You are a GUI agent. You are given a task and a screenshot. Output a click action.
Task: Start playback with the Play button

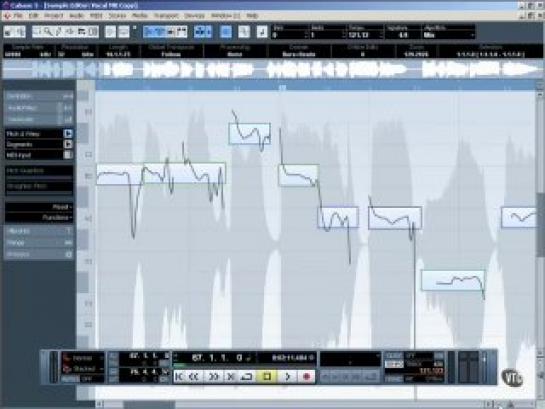[287, 376]
